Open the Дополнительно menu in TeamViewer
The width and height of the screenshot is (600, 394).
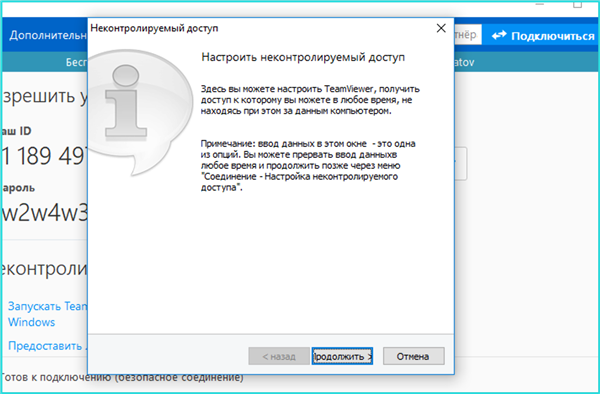[x=47, y=35]
